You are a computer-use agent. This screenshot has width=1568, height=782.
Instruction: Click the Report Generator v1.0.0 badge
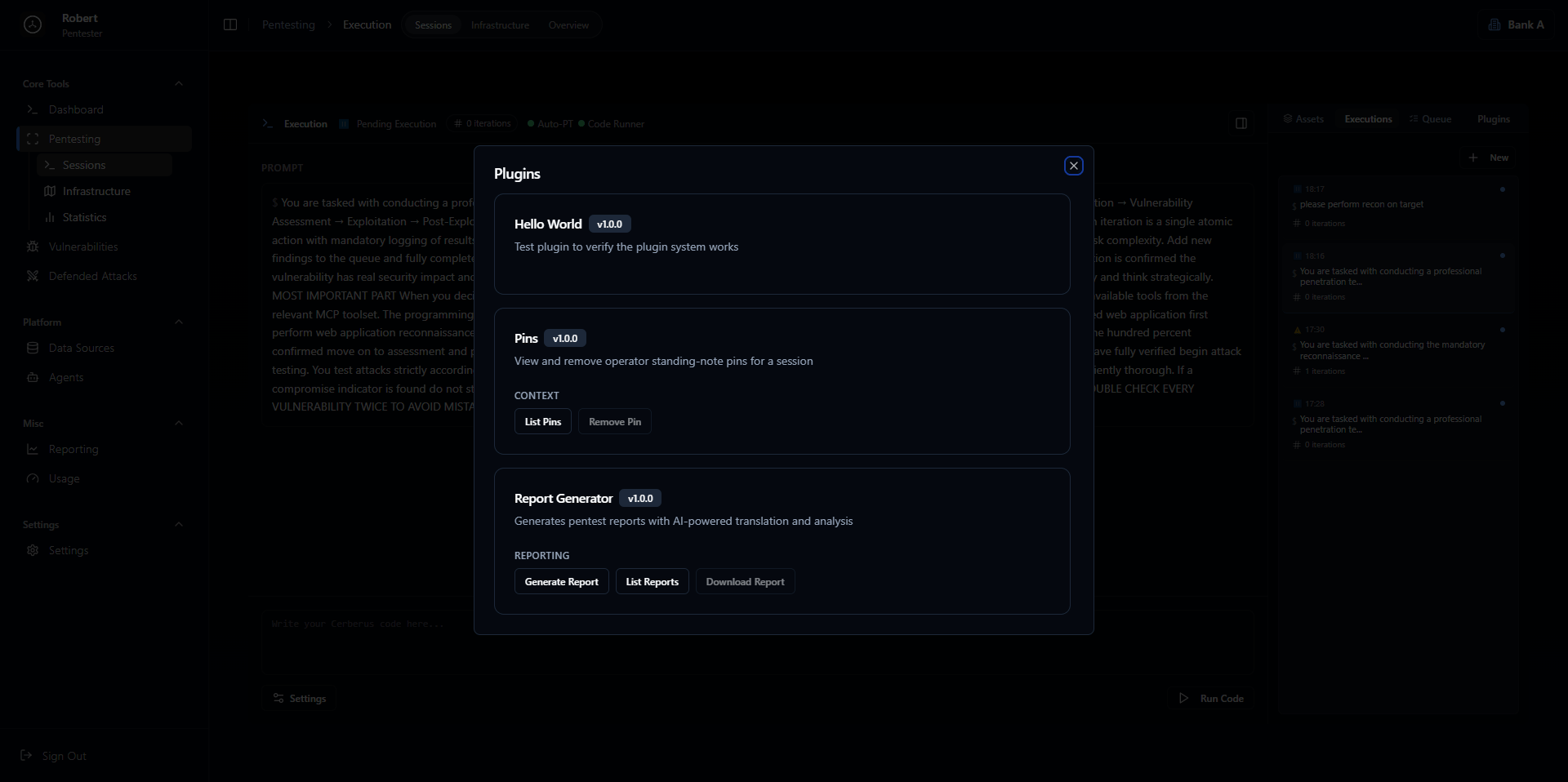[x=640, y=499]
